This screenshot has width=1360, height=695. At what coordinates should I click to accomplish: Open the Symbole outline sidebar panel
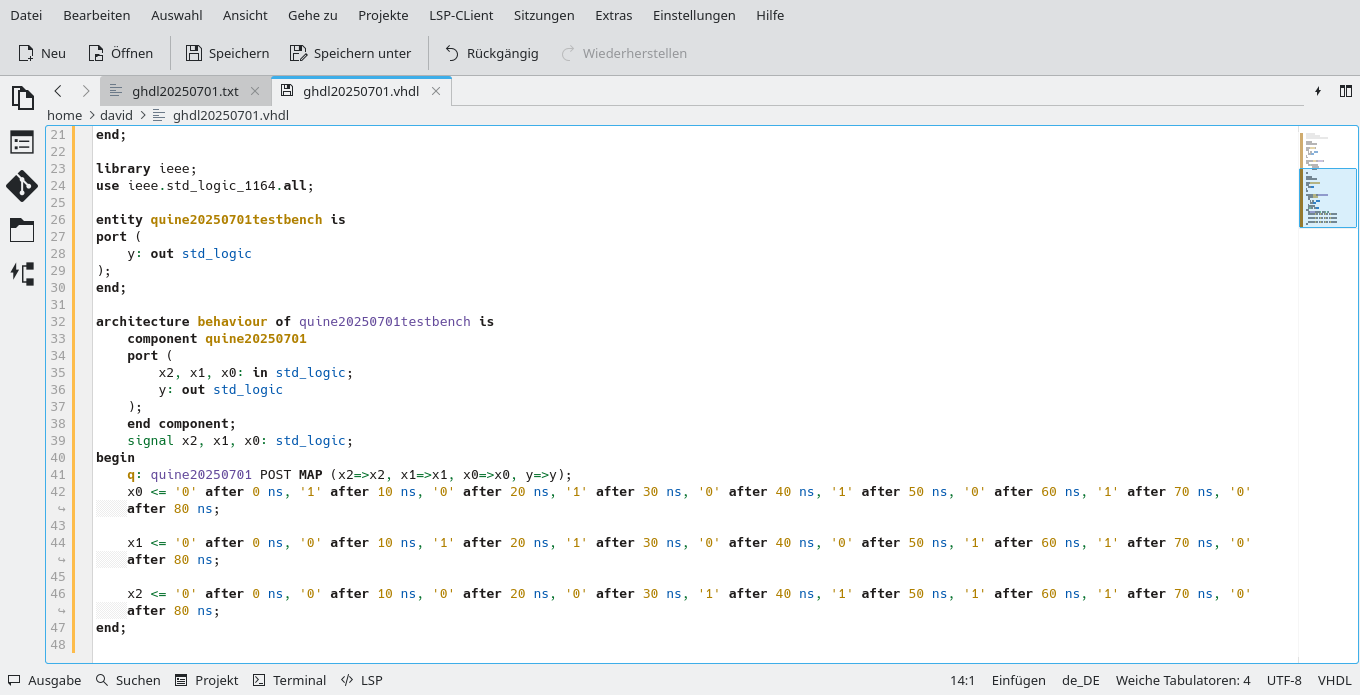pos(21,142)
